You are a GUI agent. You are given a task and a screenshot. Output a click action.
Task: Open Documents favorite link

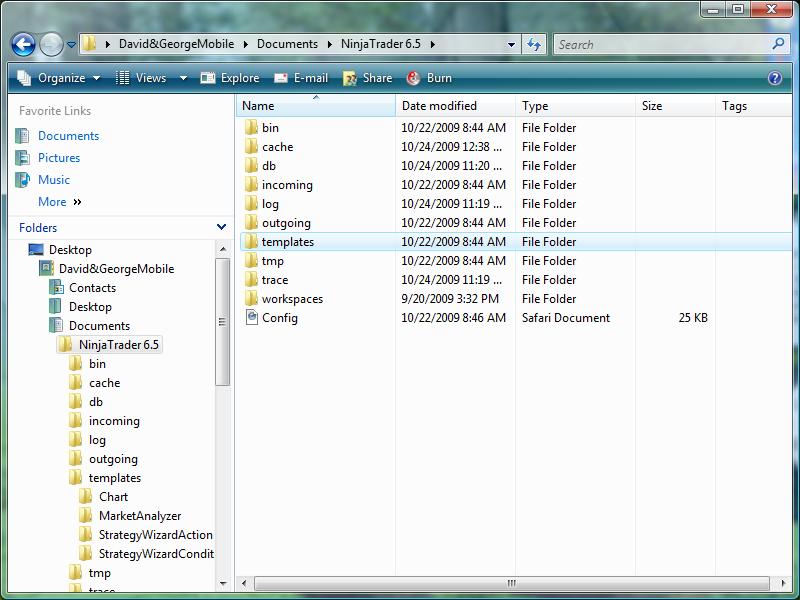tap(68, 136)
